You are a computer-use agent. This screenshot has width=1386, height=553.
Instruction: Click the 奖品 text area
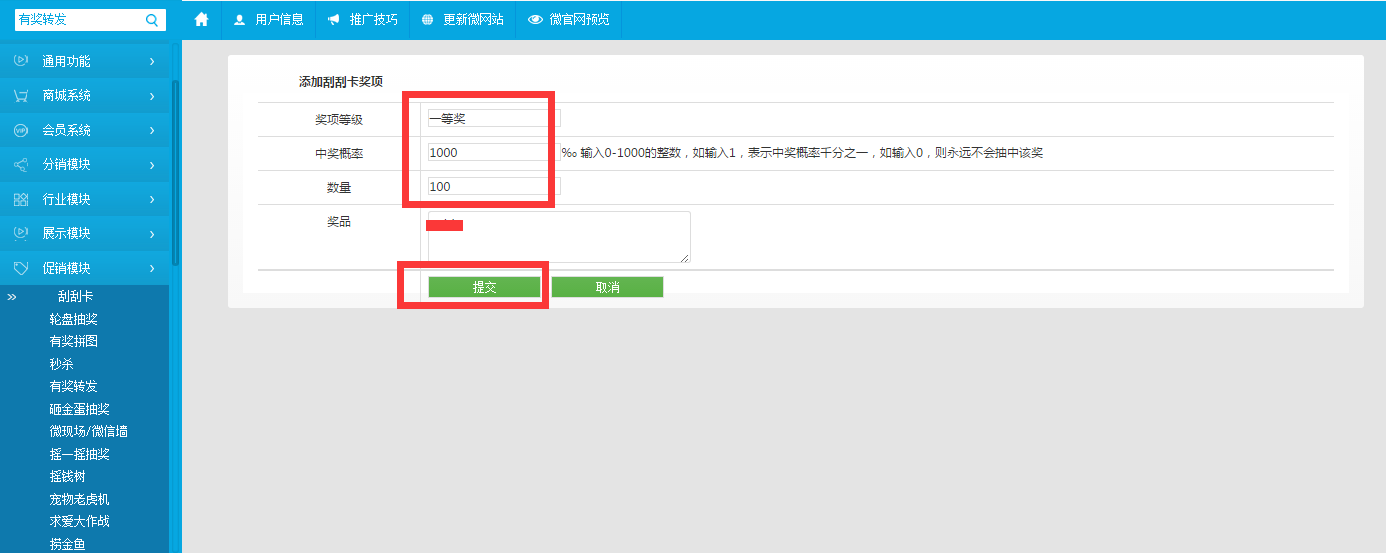559,237
